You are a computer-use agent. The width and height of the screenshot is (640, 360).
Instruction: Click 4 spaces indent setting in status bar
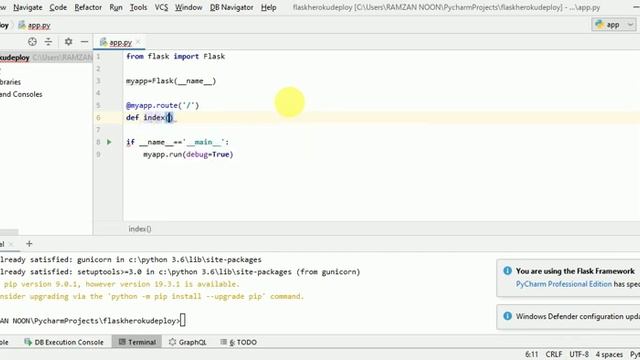coord(609,354)
